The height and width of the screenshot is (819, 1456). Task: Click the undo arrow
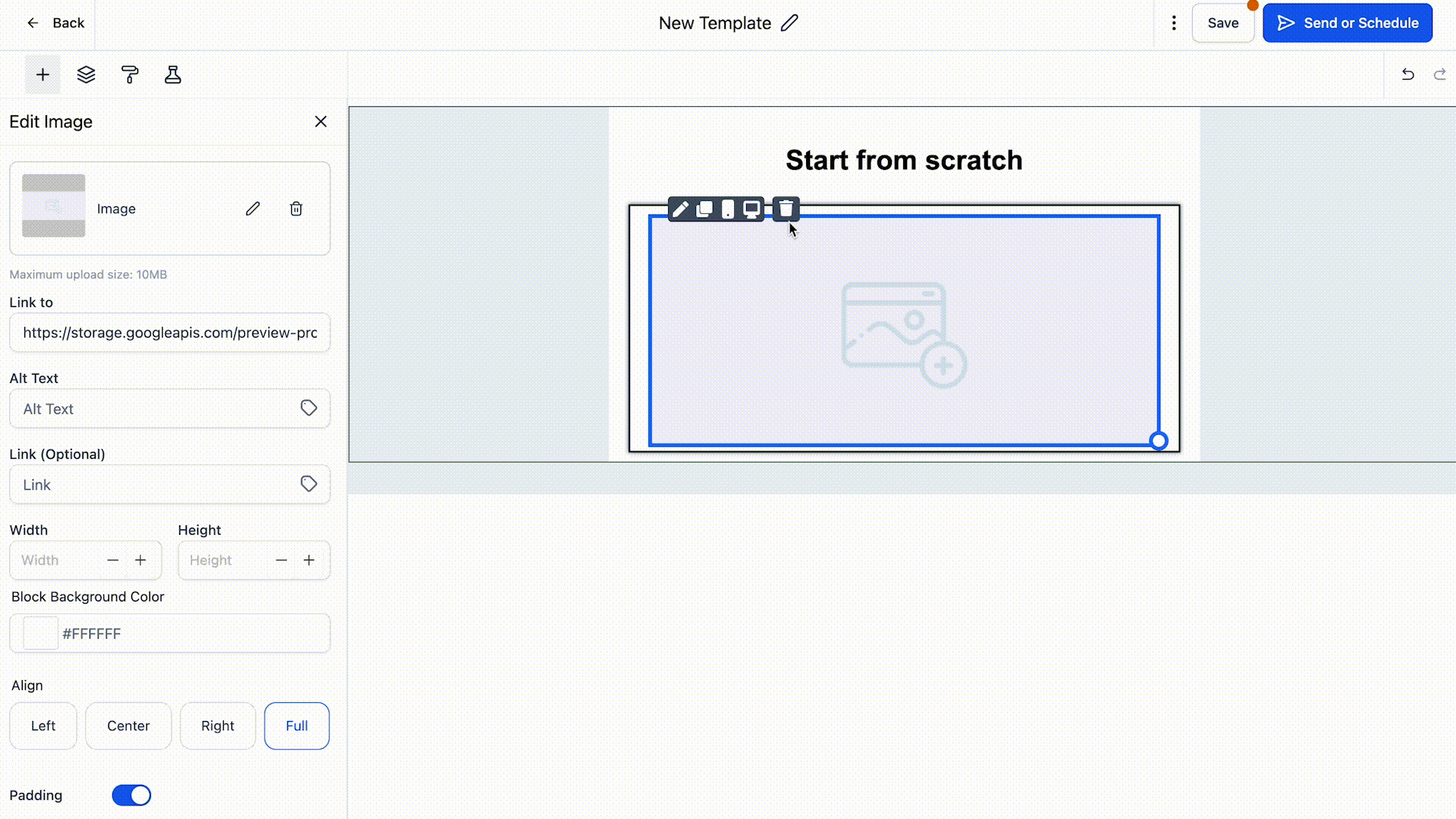[x=1407, y=74]
